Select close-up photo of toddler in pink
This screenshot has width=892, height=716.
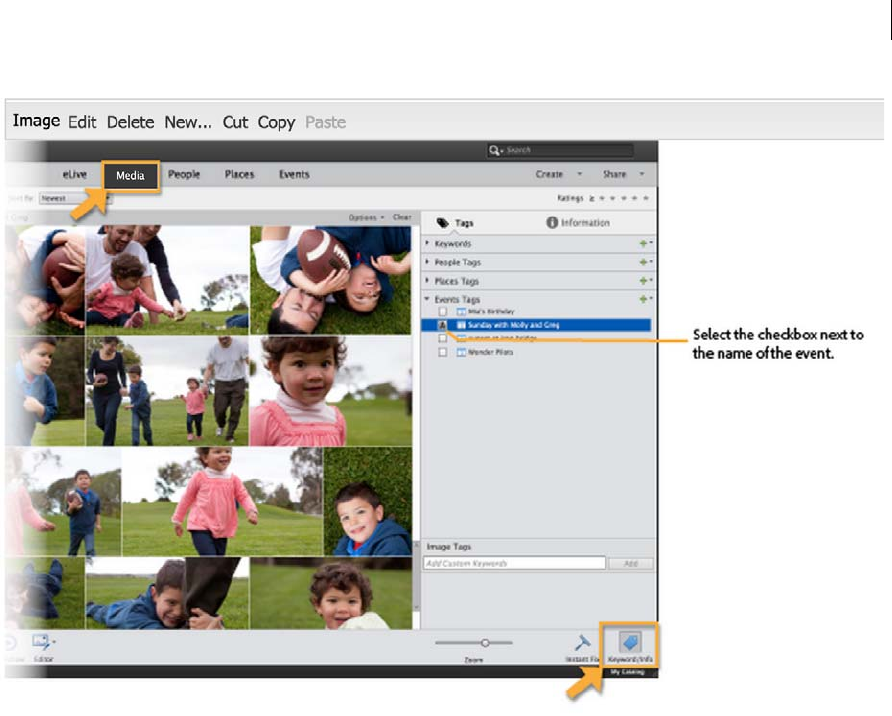(331, 391)
